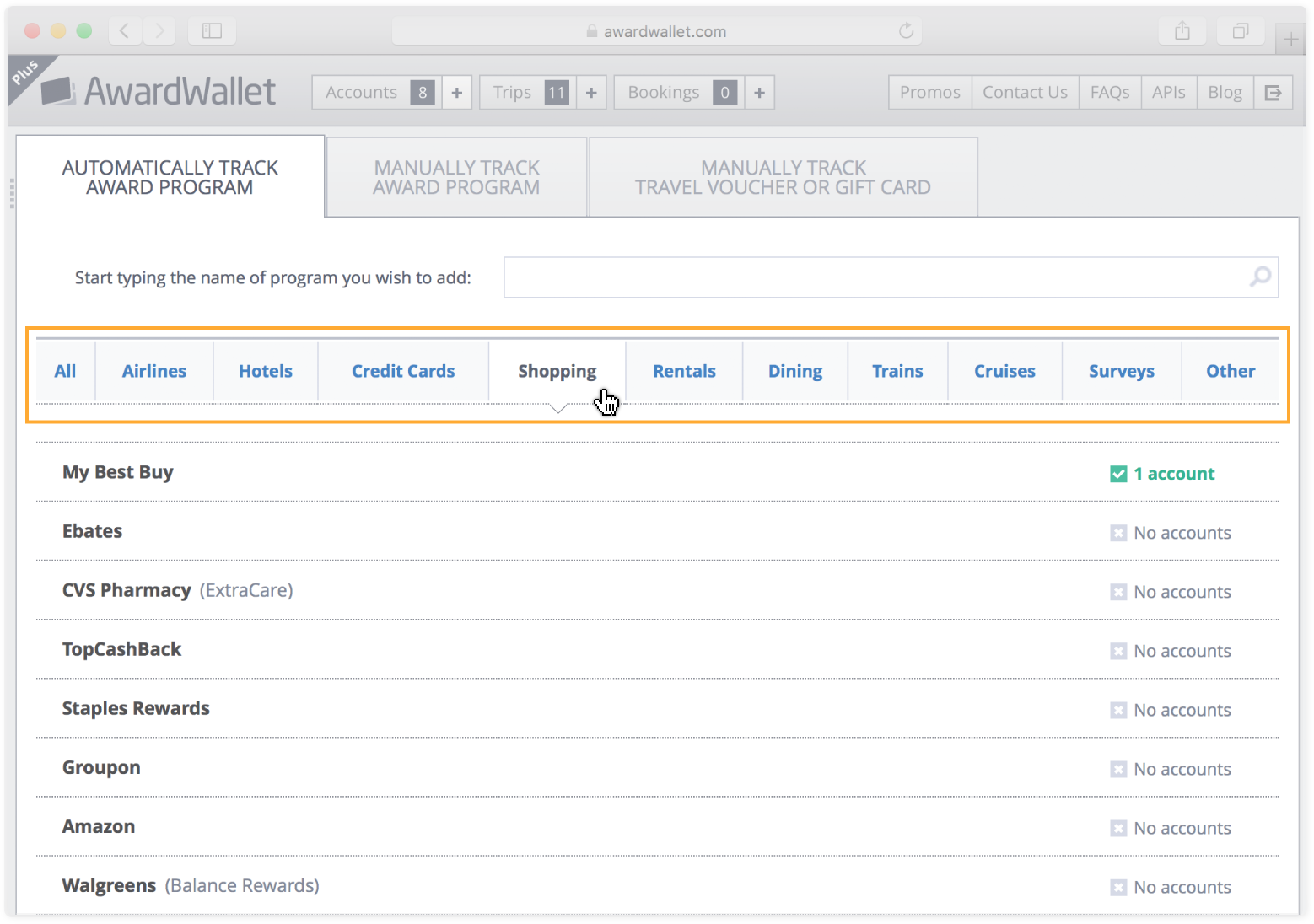This screenshot has height=924, width=1314.
Task: Open the My Best Buy program
Action: point(117,472)
